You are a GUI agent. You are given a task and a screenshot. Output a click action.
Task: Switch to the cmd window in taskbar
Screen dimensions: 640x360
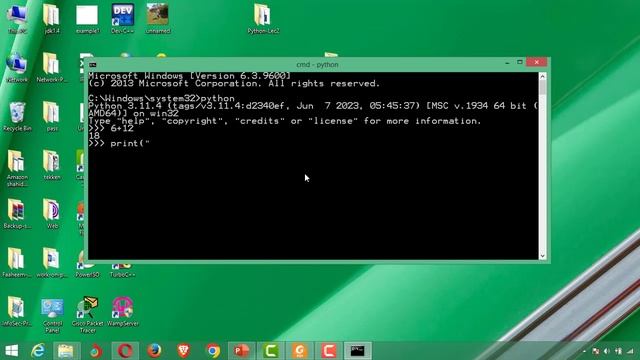(x=358, y=351)
